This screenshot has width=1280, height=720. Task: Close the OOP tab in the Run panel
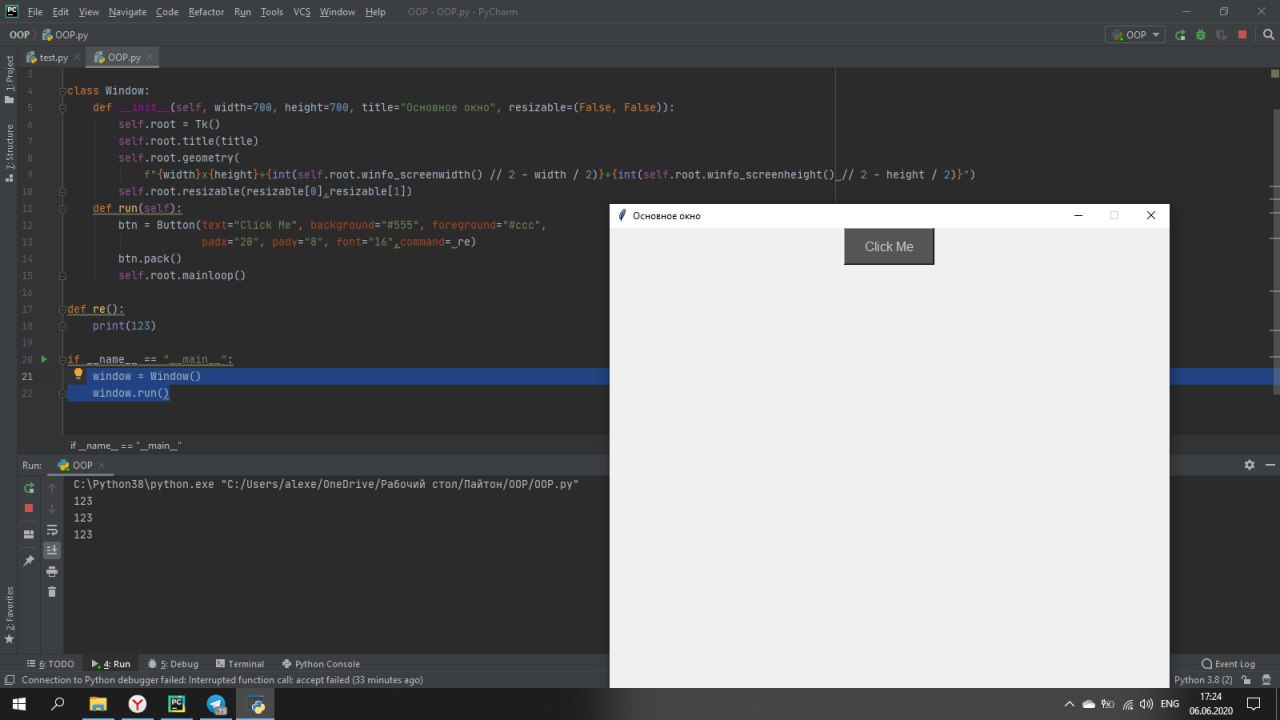click(101, 465)
